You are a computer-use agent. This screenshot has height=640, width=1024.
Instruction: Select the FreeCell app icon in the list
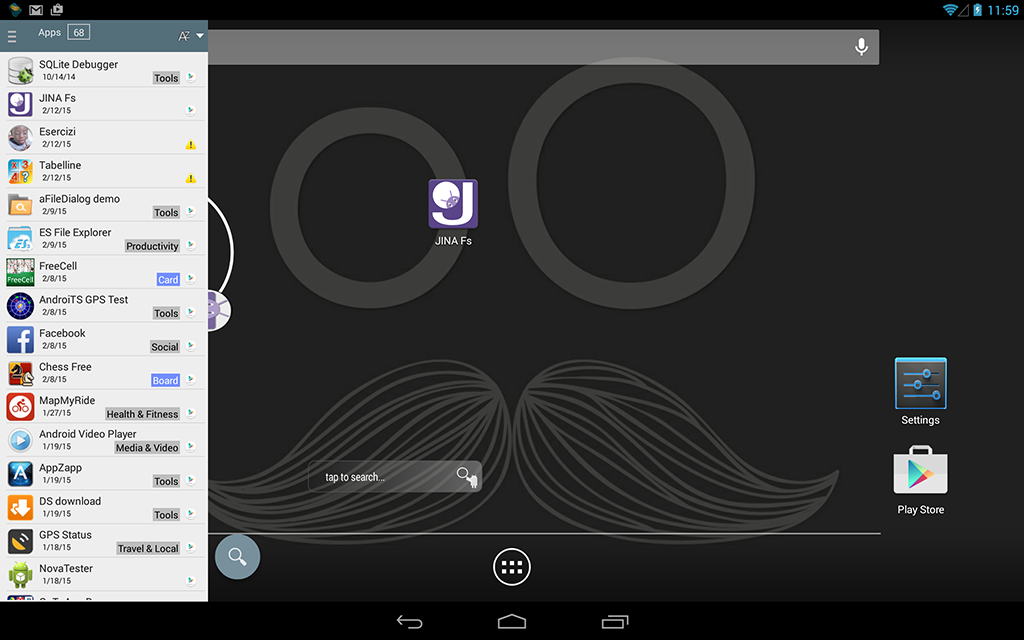pyautogui.click(x=20, y=271)
